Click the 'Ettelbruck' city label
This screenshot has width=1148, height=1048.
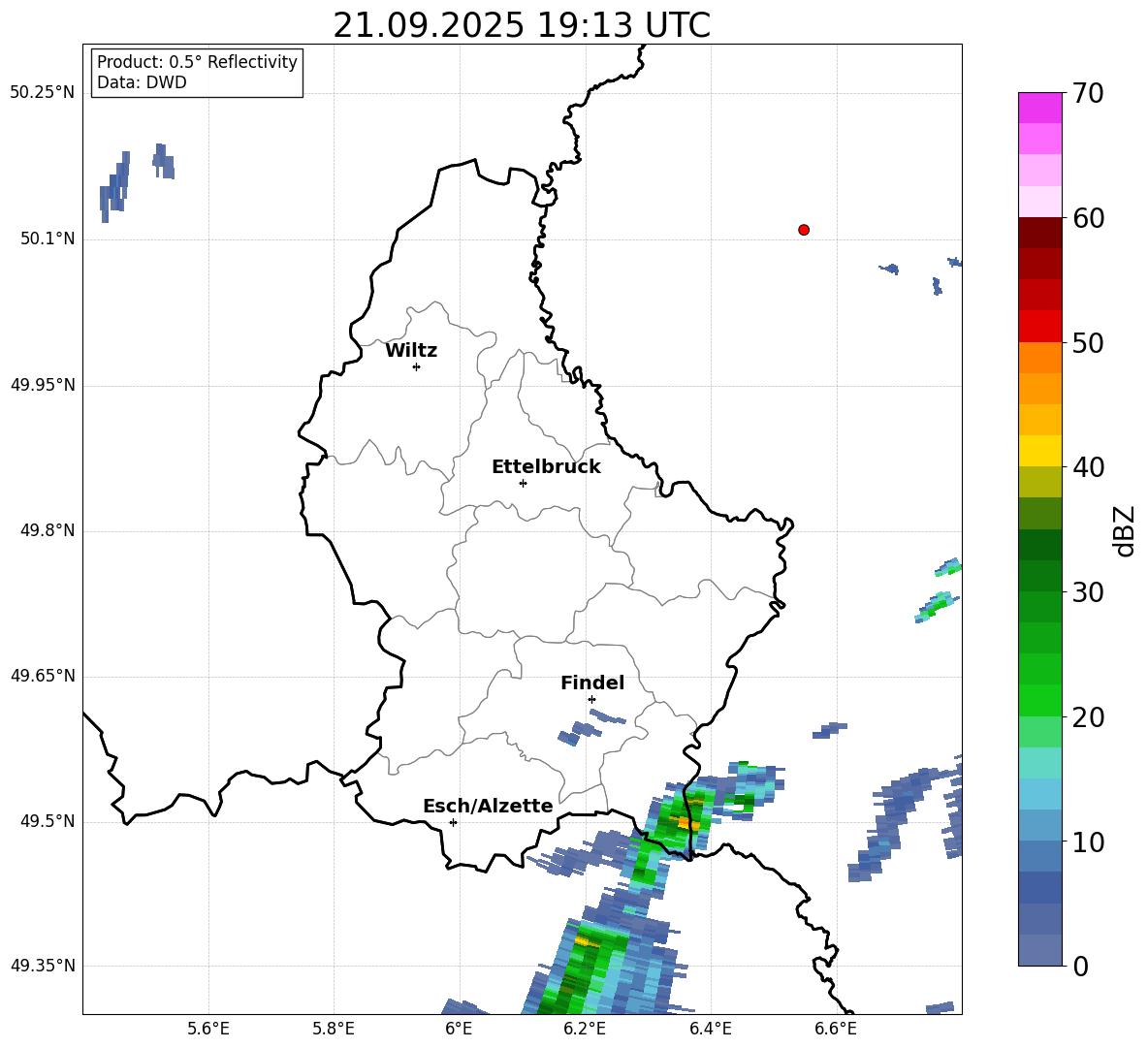[546, 467]
